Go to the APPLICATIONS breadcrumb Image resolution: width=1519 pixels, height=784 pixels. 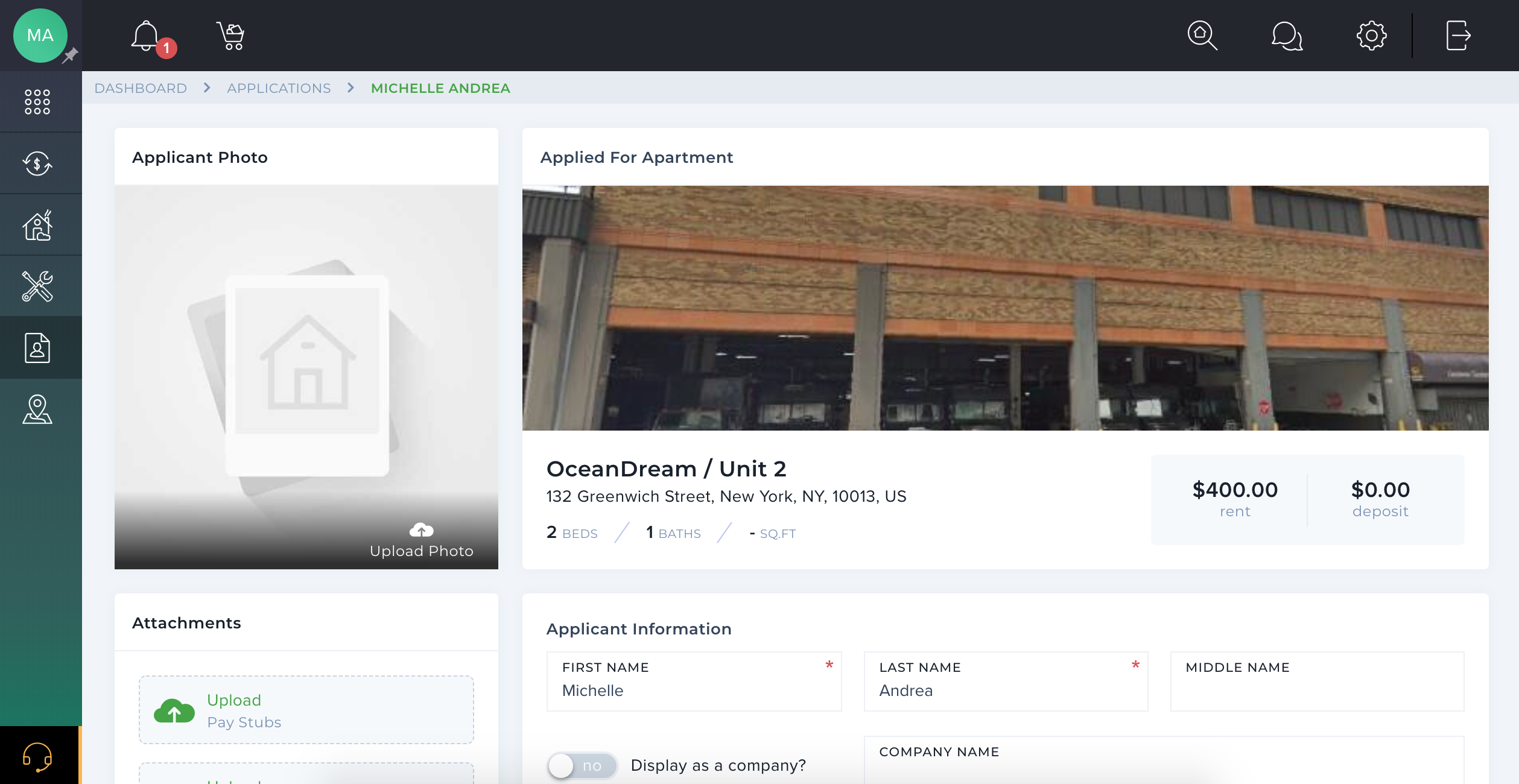point(279,88)
